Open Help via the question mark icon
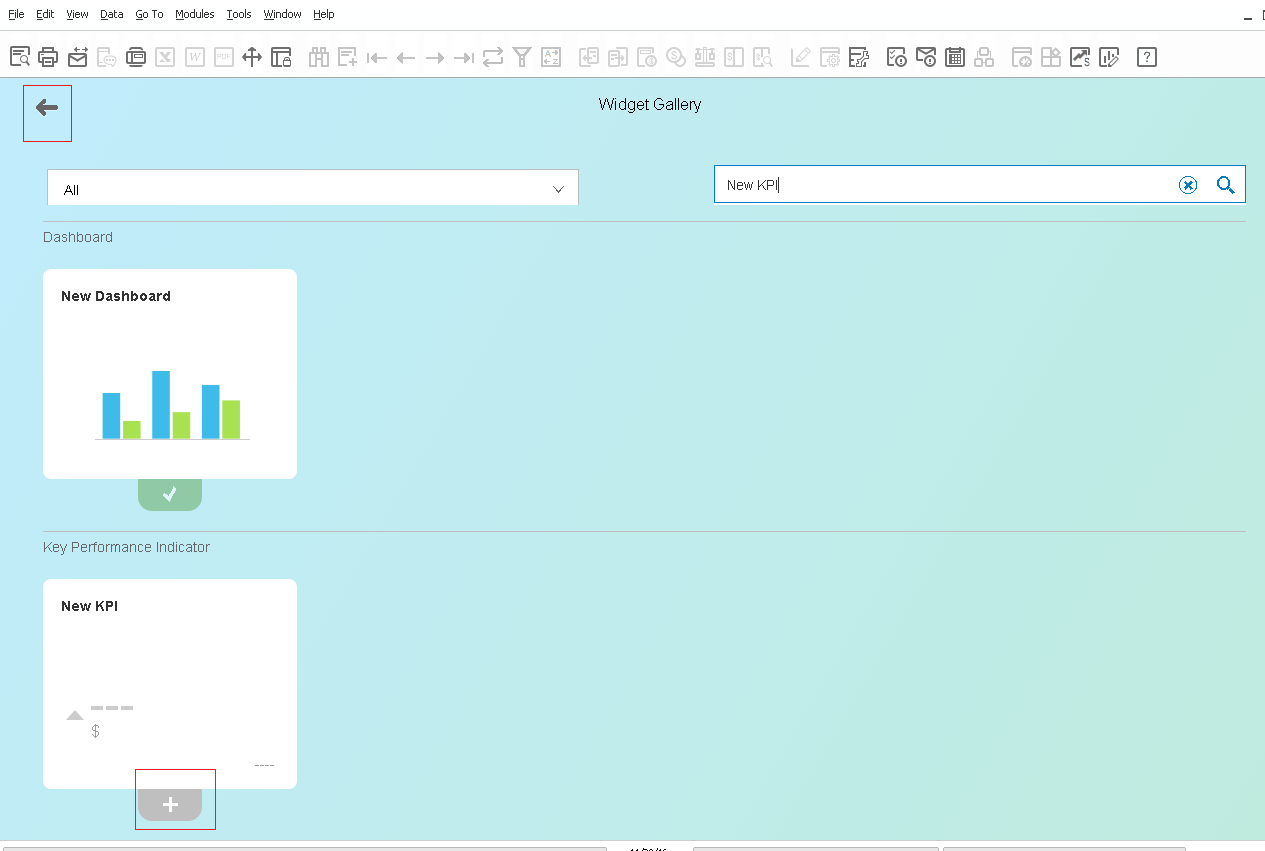This screenshot has width=1265, height=851. tap(1146, 57)
